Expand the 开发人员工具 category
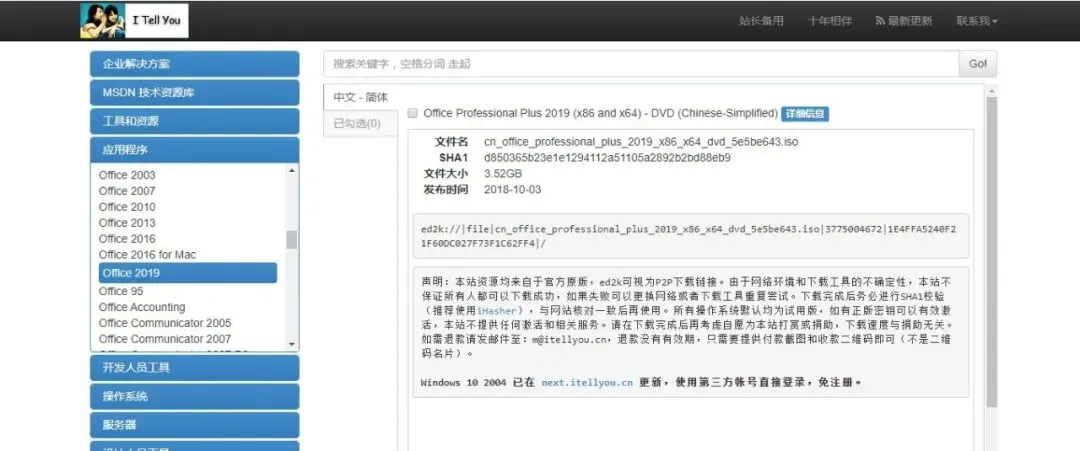Viewport: 1080px width, 451px height. coord(195,368)
